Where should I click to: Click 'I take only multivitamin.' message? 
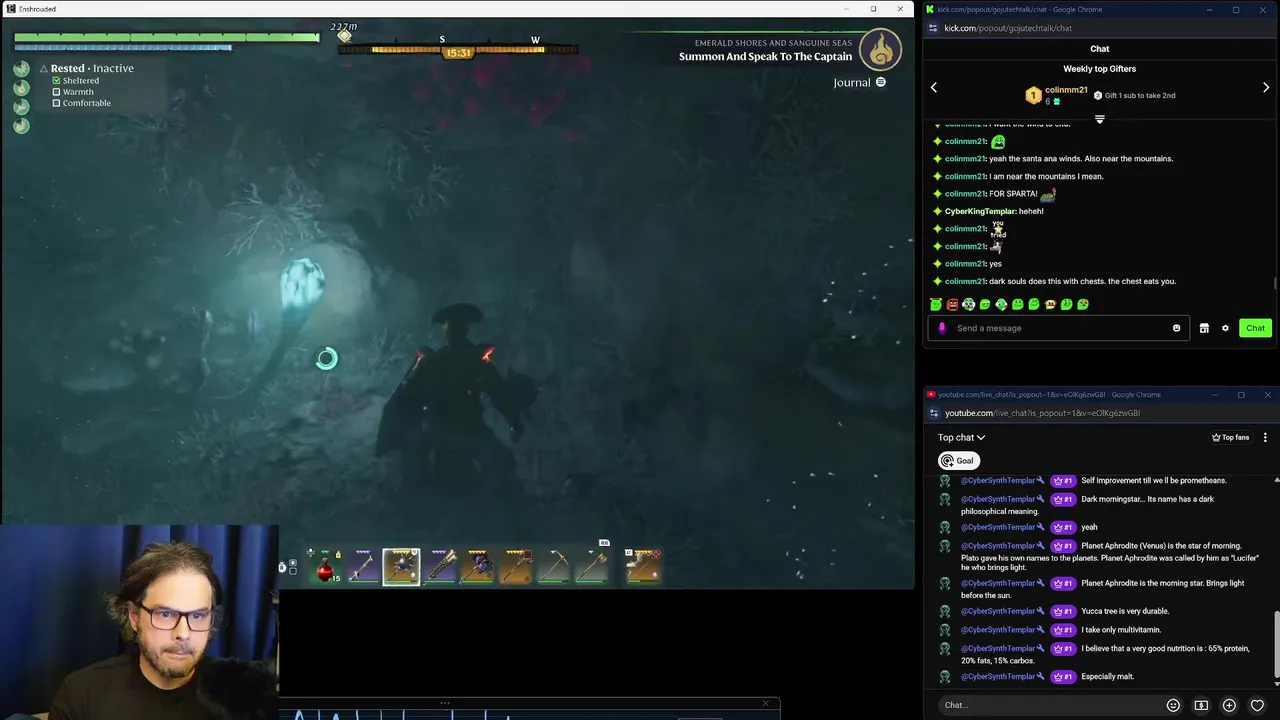point(1121,630)
